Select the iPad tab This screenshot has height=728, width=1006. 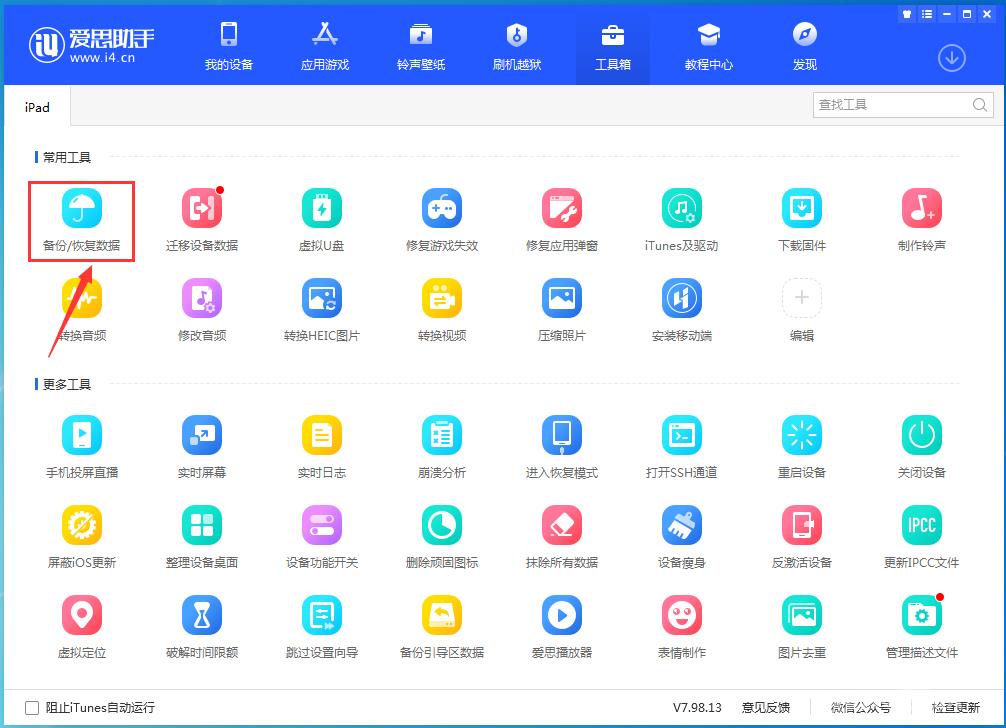(x=36, y=106)
